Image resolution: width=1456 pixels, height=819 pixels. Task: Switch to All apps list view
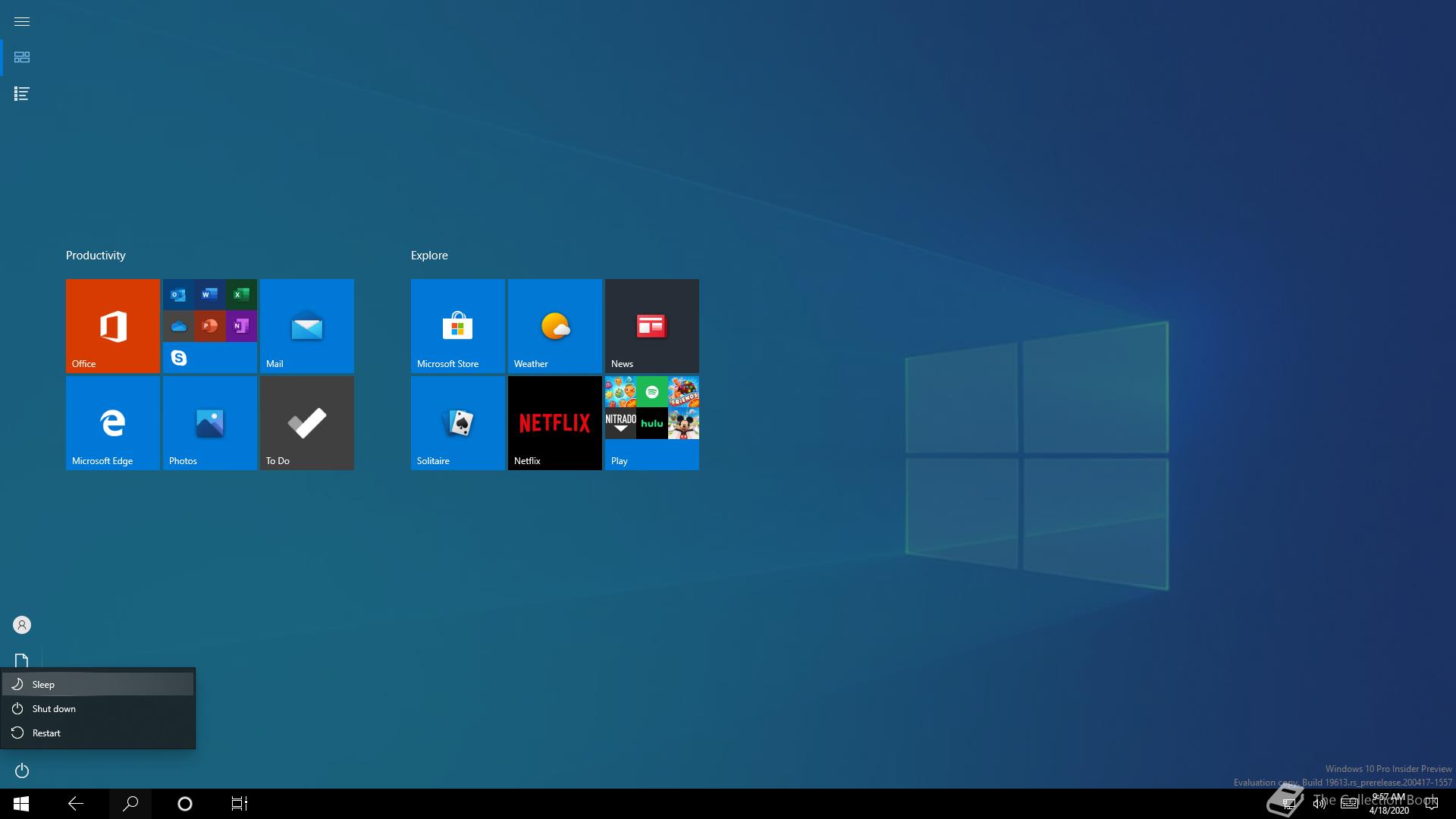(x=22, y=94)
